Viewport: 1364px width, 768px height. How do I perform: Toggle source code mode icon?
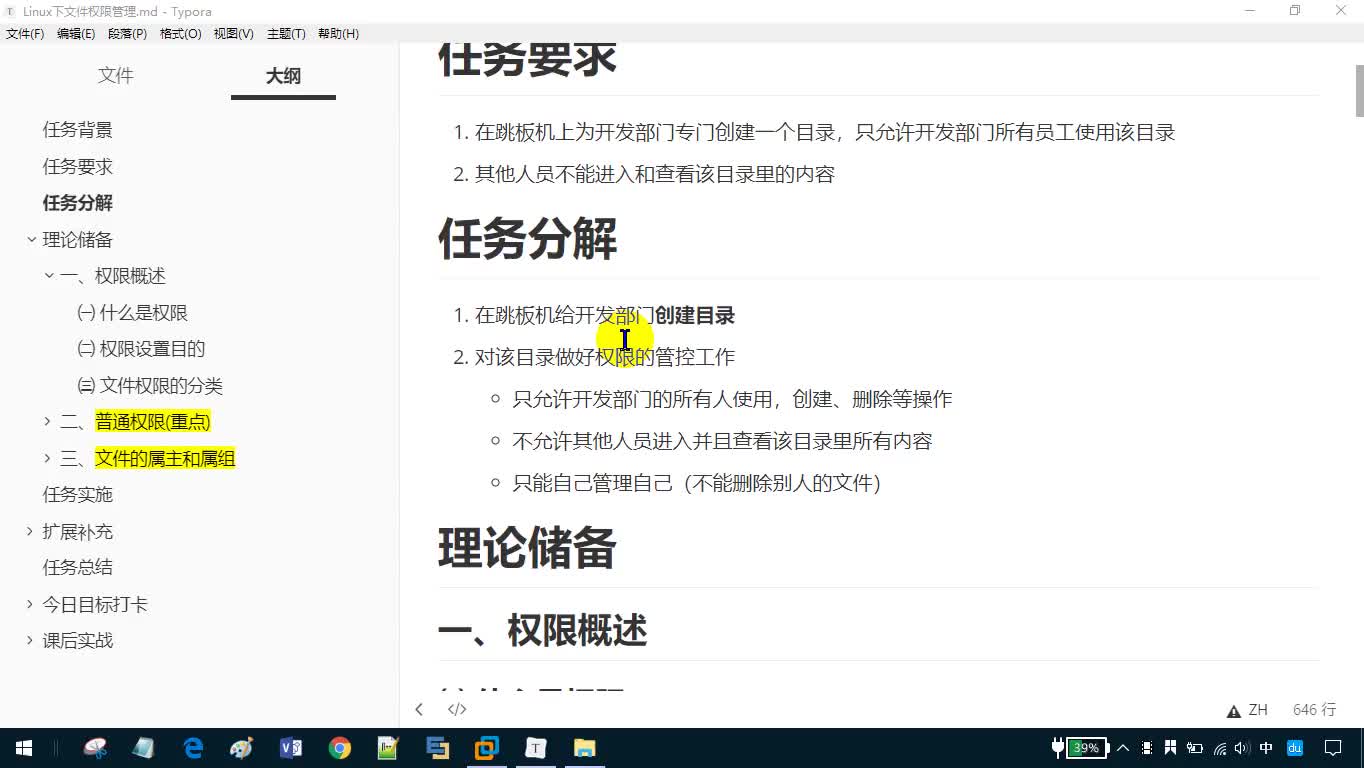[x=457, y=709]
